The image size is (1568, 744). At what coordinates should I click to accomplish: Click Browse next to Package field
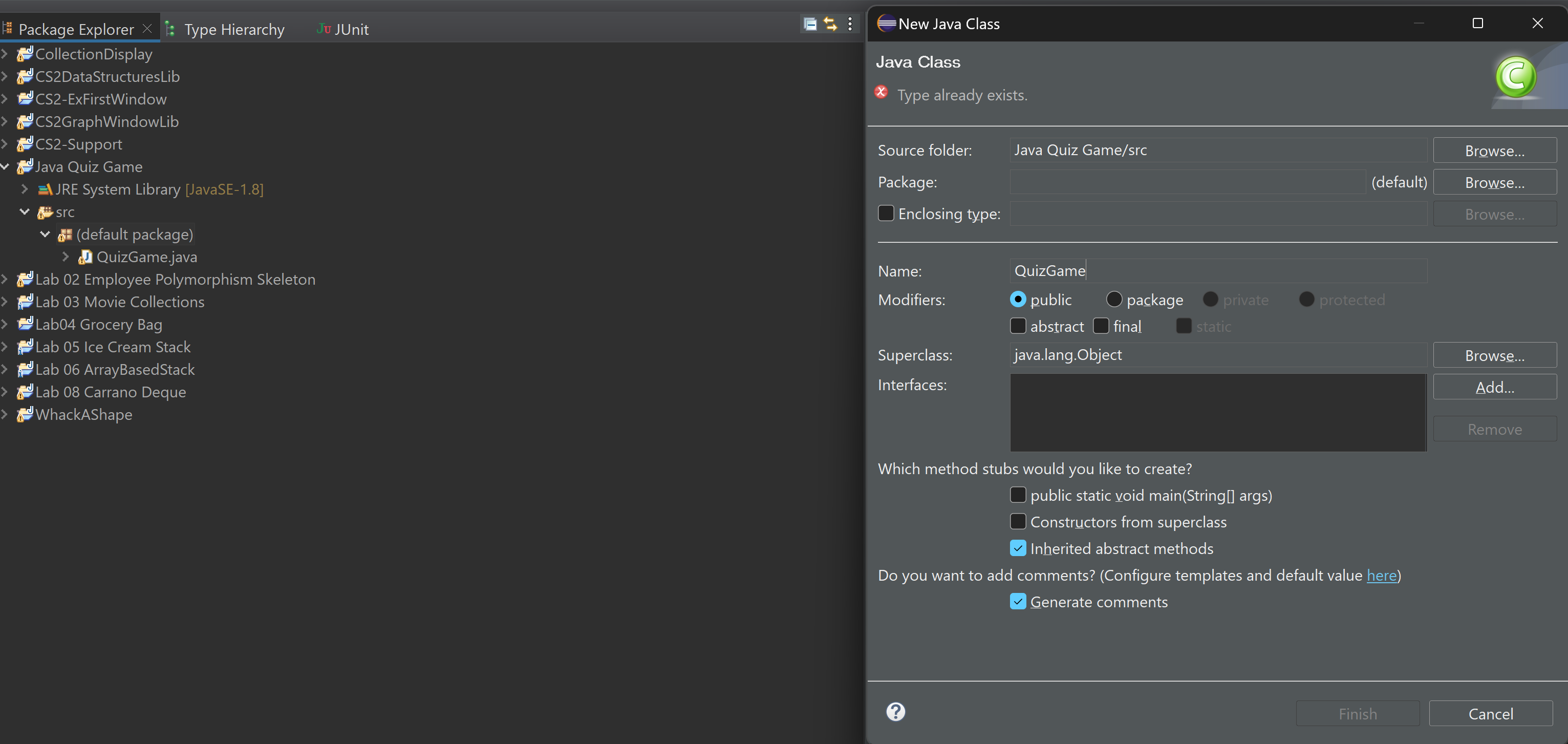pos(1494,182)
